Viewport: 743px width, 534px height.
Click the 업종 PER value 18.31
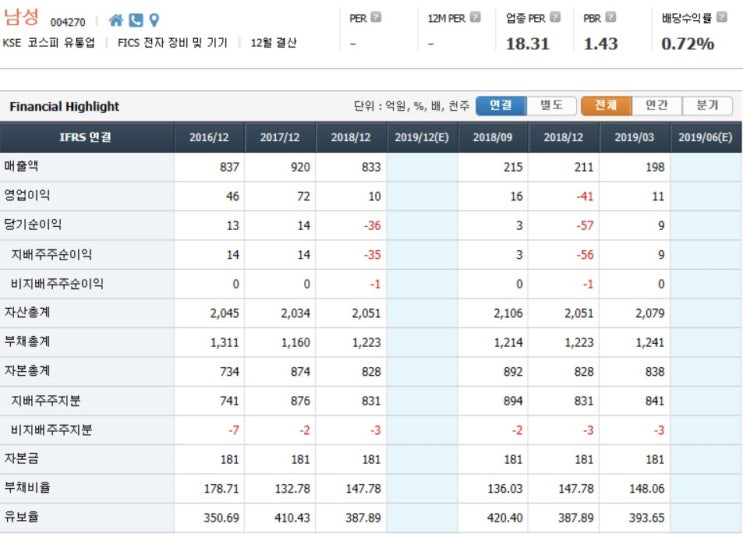(527, 44)
